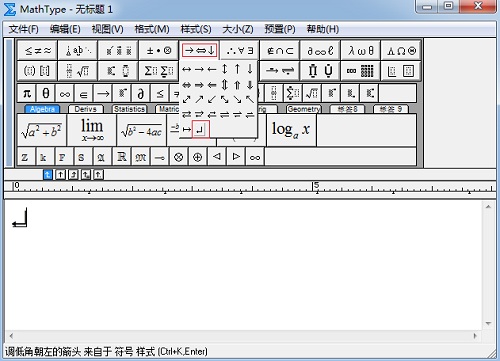Select double down arrow ⇓ in arrows palette
Screen dimensions: 500x361
pyautogui.click(x=250, y=85)
